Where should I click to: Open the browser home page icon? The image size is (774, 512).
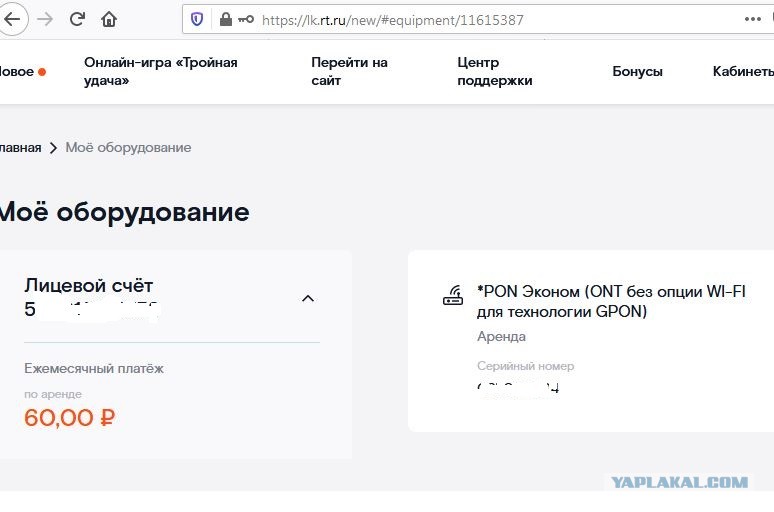[109, 19]
